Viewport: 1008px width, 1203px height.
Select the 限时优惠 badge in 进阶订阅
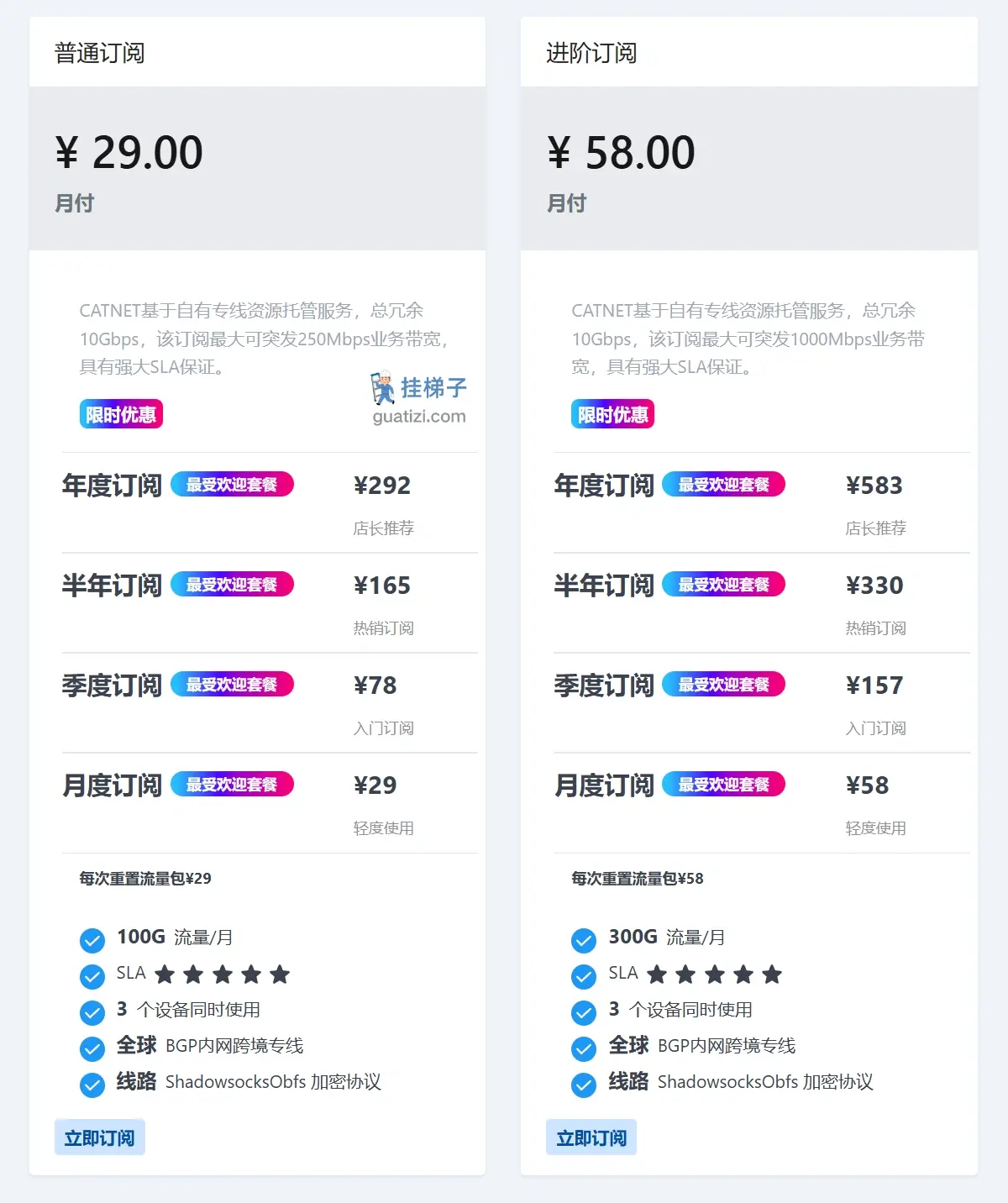pyautogui.click(x=612, y=414)
